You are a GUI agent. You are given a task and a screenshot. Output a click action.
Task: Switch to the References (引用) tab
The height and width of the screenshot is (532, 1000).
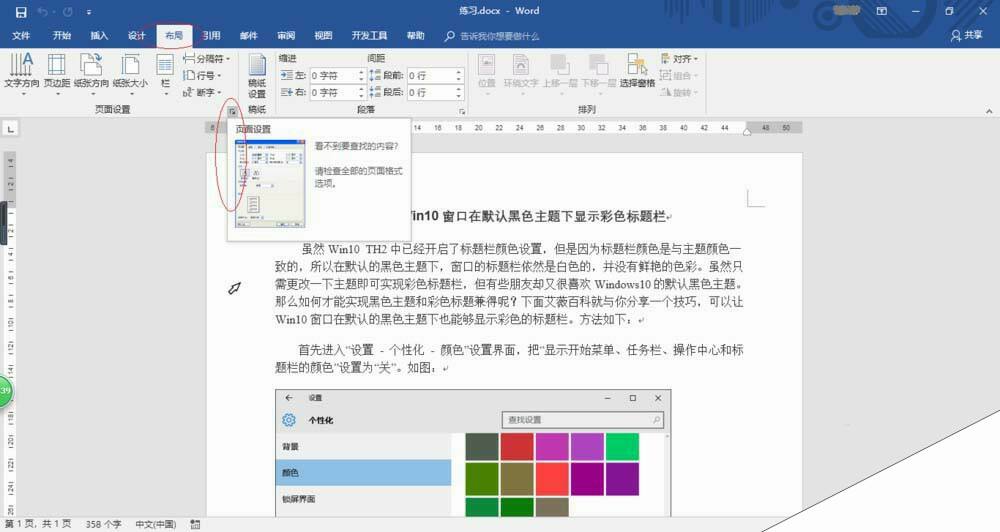point(212,36)
